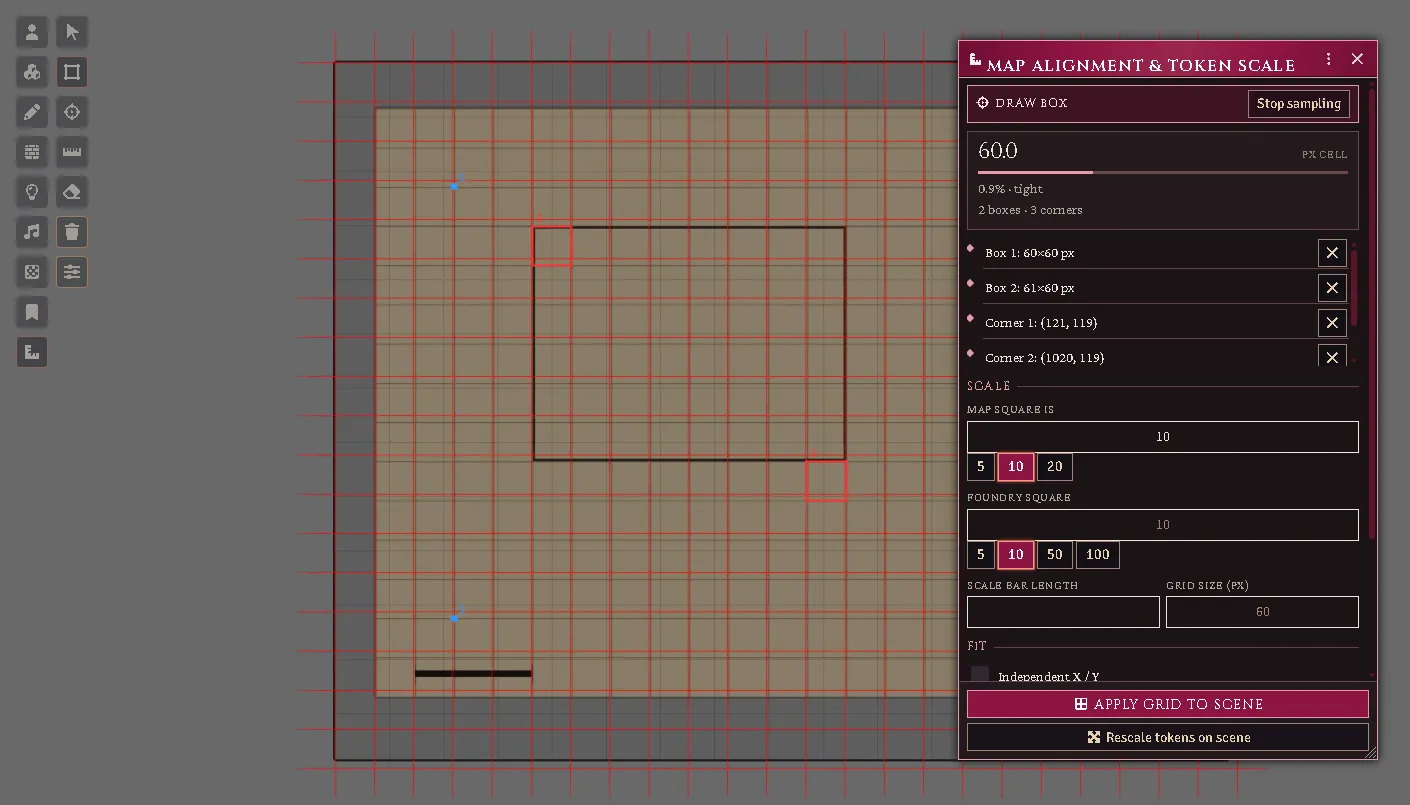Open the dice icon scene control
This screenshot has height=805, width=1410.
[32, 272]
